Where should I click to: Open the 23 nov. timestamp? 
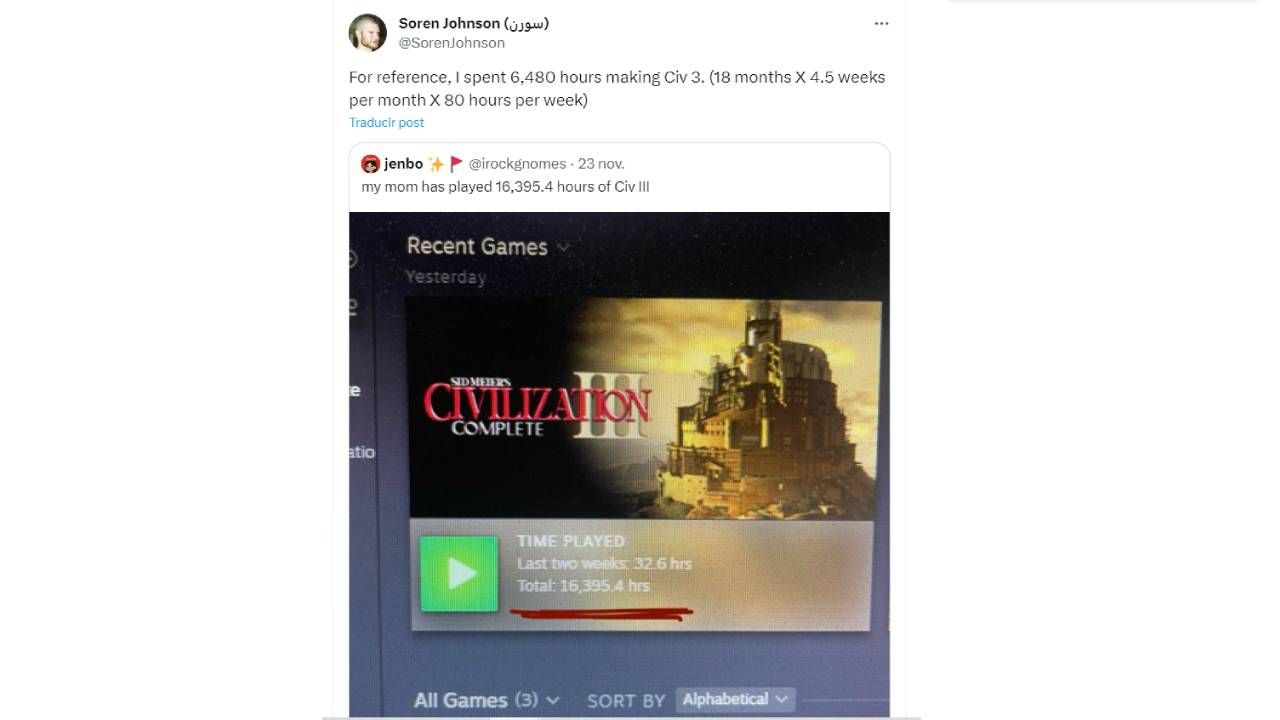point(601,164)
